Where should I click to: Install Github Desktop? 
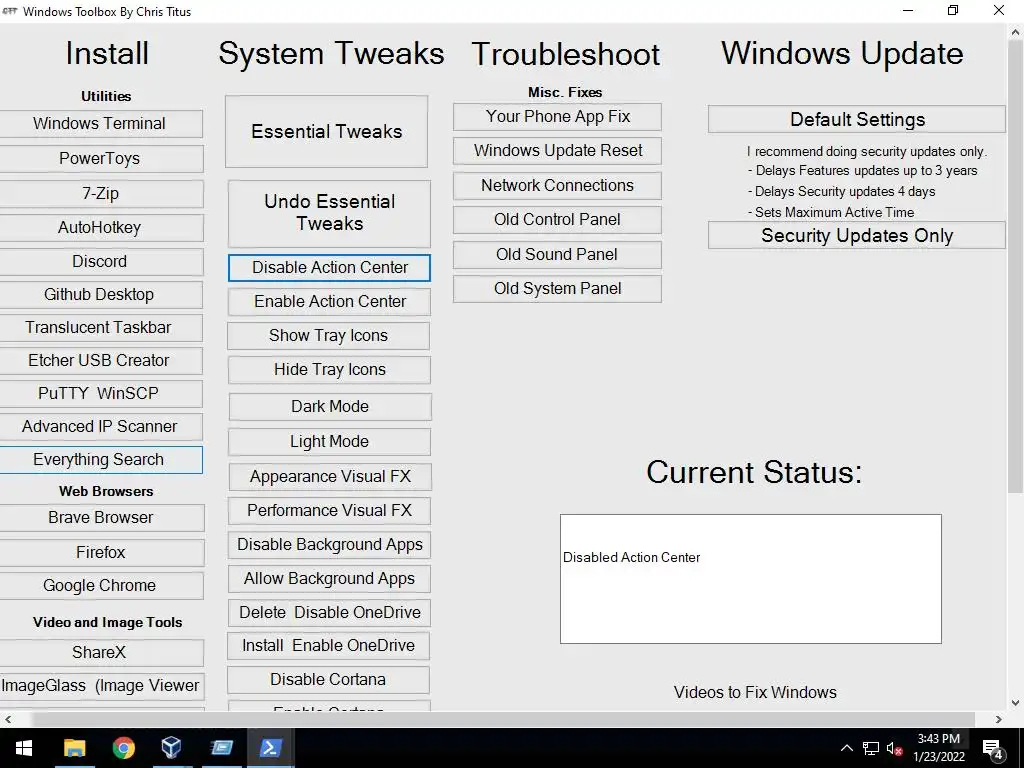pos(99,295)
